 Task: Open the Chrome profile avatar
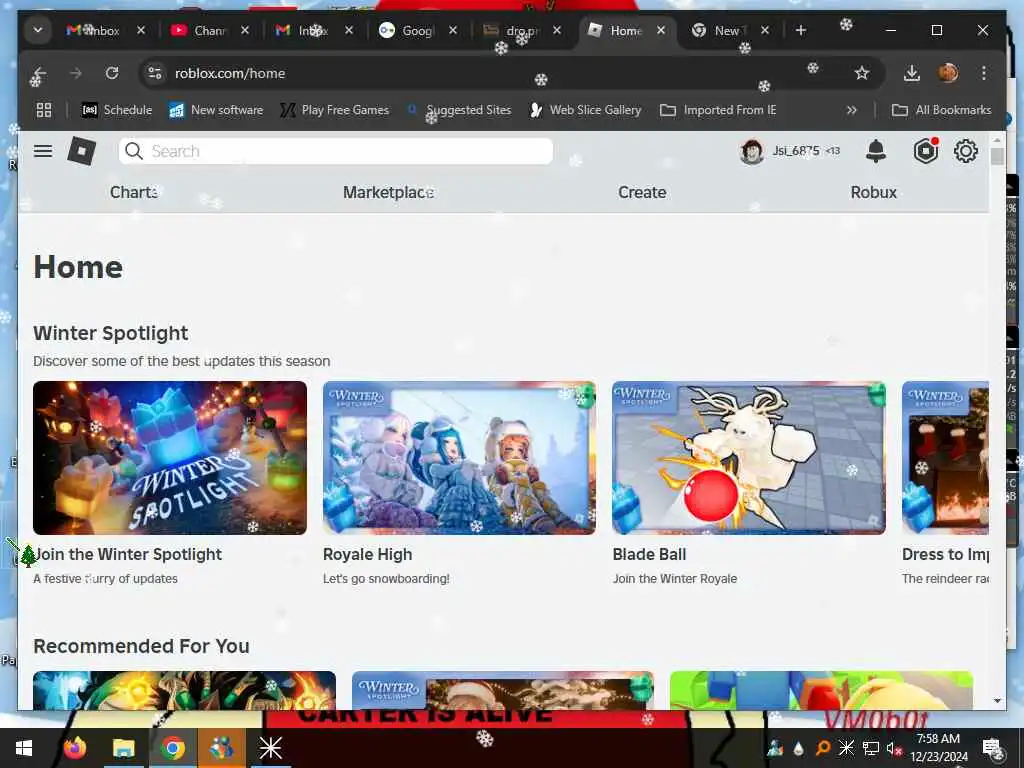pos(948,73)
